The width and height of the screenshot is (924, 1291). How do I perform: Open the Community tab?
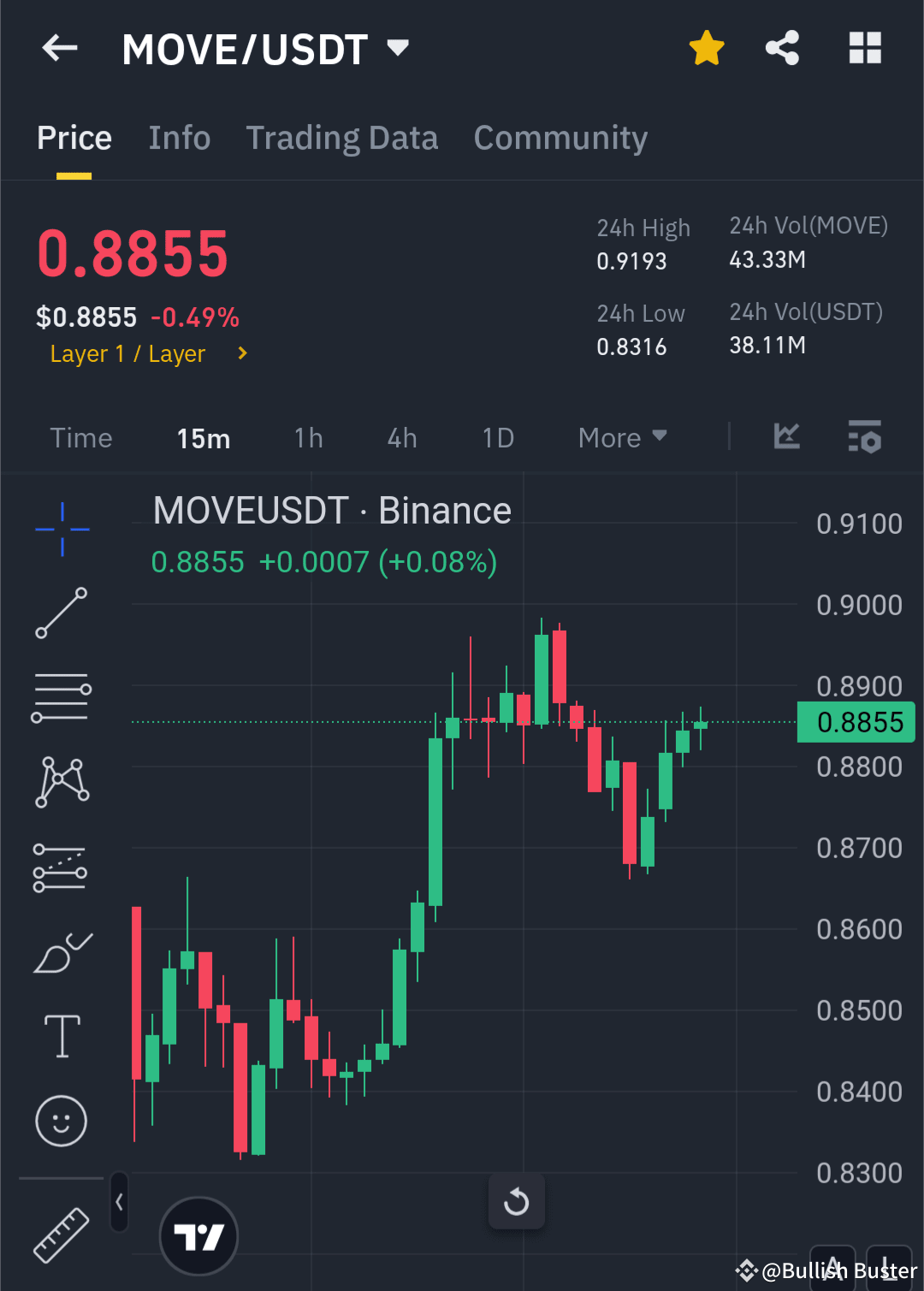click(560, 138)
